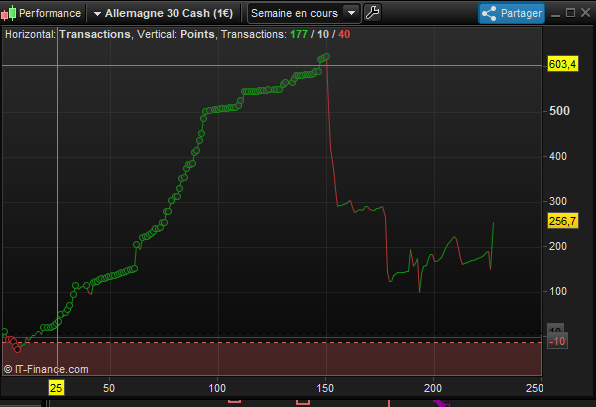
Task: Click the Horizontal Transactions label
Action: (68, 35)
